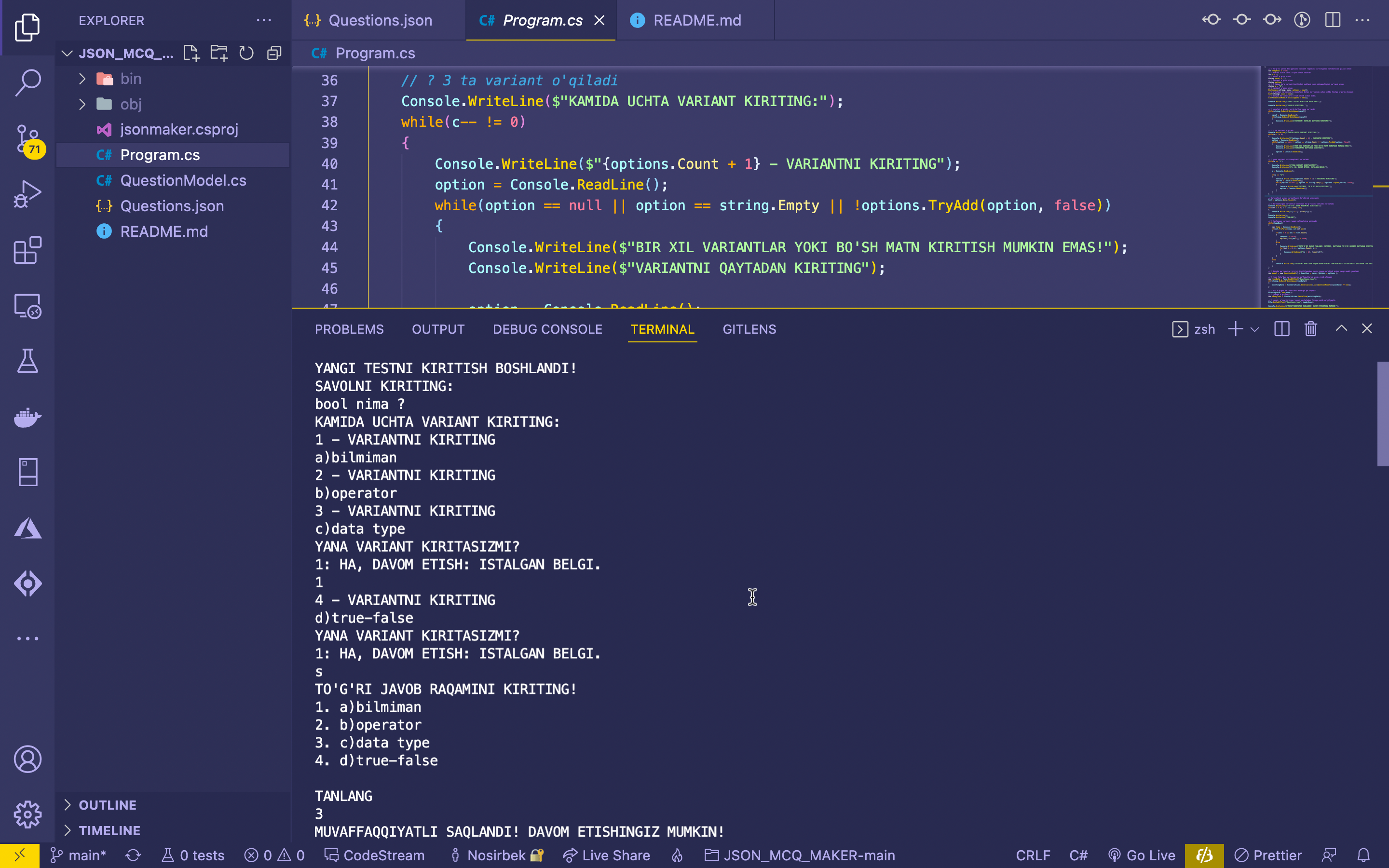Click Live Share in the status bar
The height and width of the screenshot is (868, 1389).
(607, 855)
